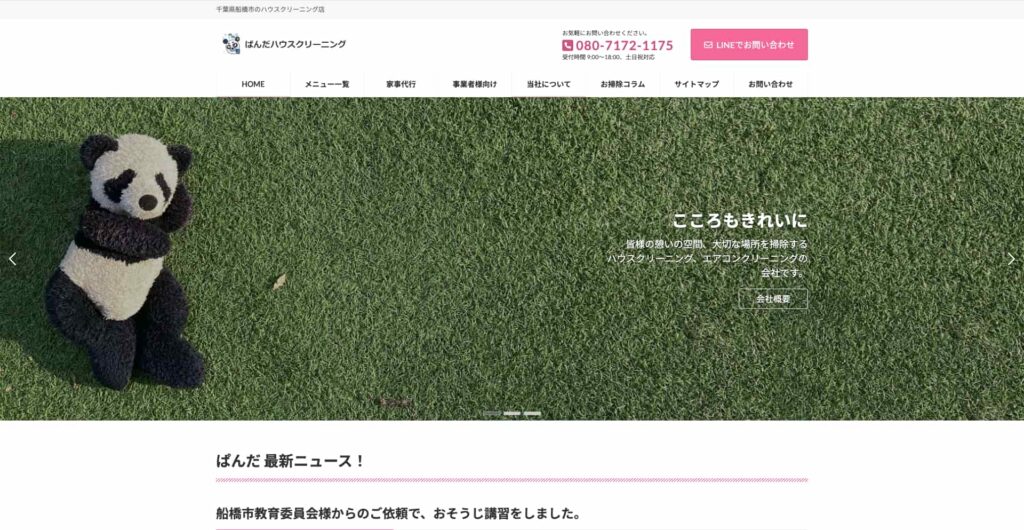Select the middle slider indicator dash
Viewport: 1024px width, 530px height.
point(512,413)
